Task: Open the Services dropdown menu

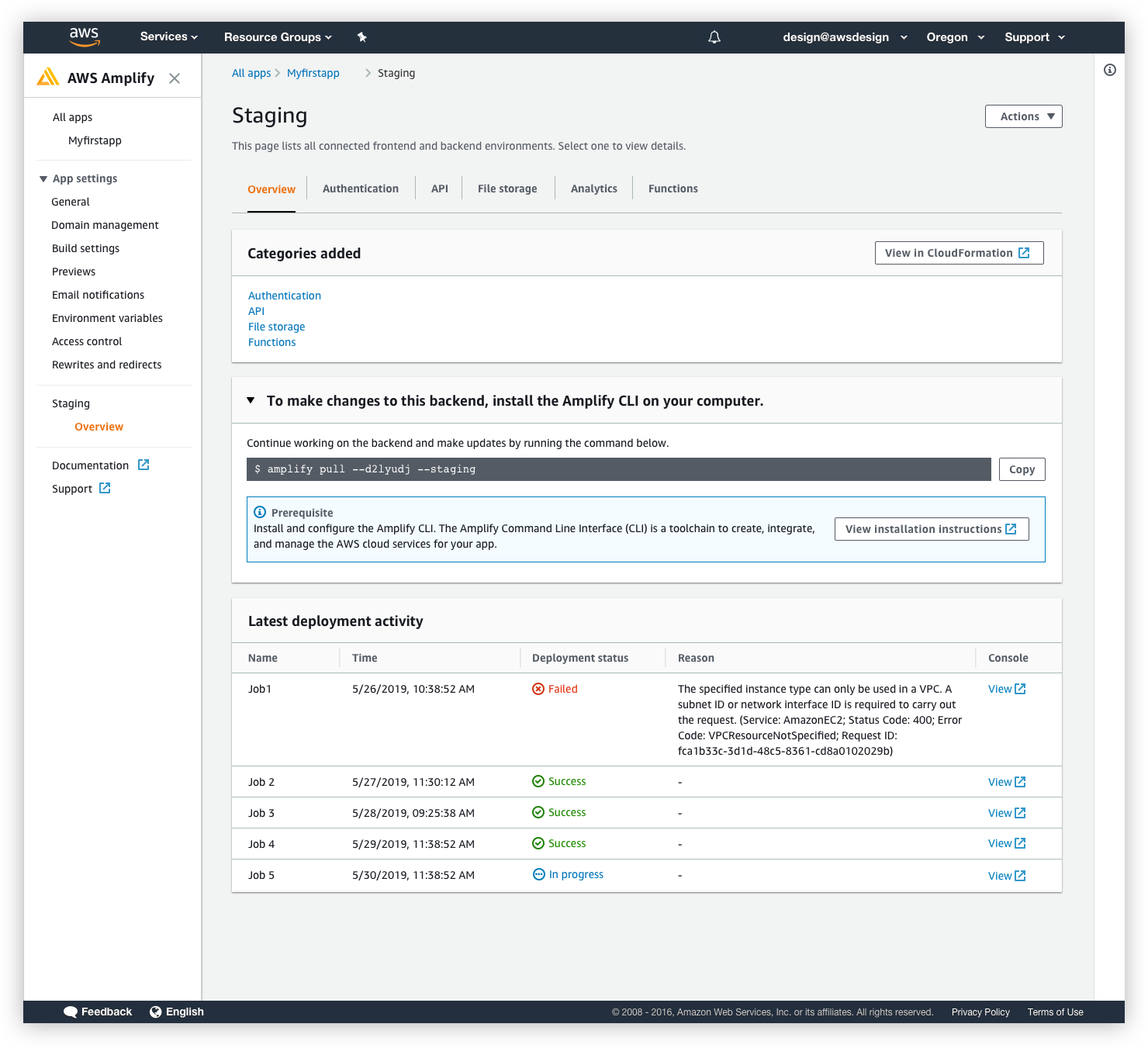Action: [169, 36]
